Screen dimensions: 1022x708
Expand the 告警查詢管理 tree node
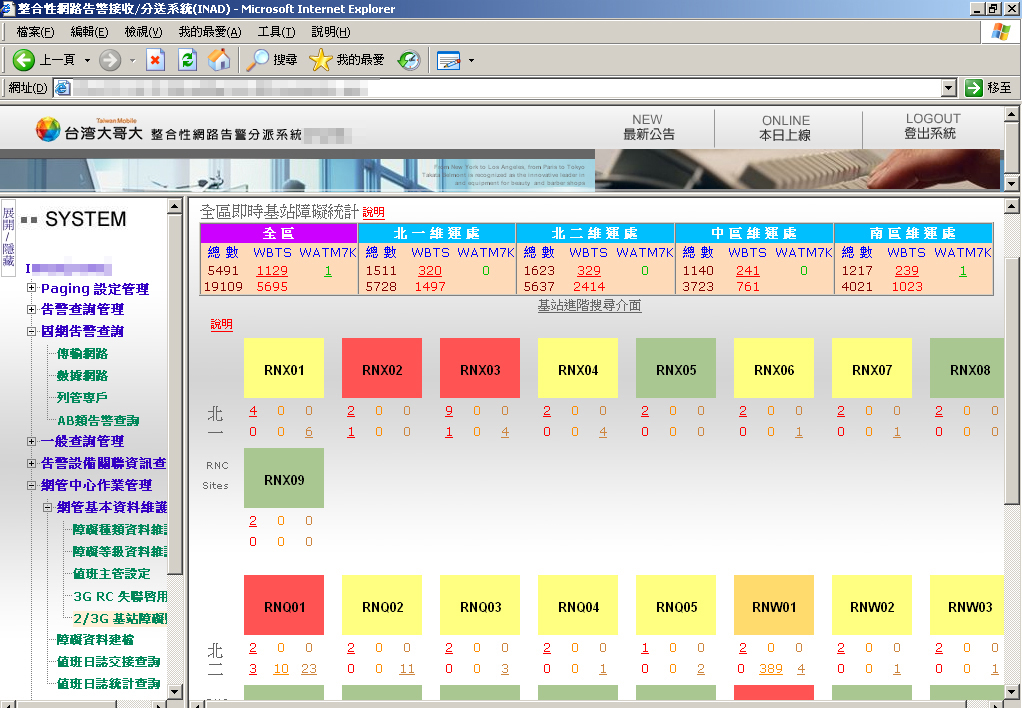click(32, 310)
